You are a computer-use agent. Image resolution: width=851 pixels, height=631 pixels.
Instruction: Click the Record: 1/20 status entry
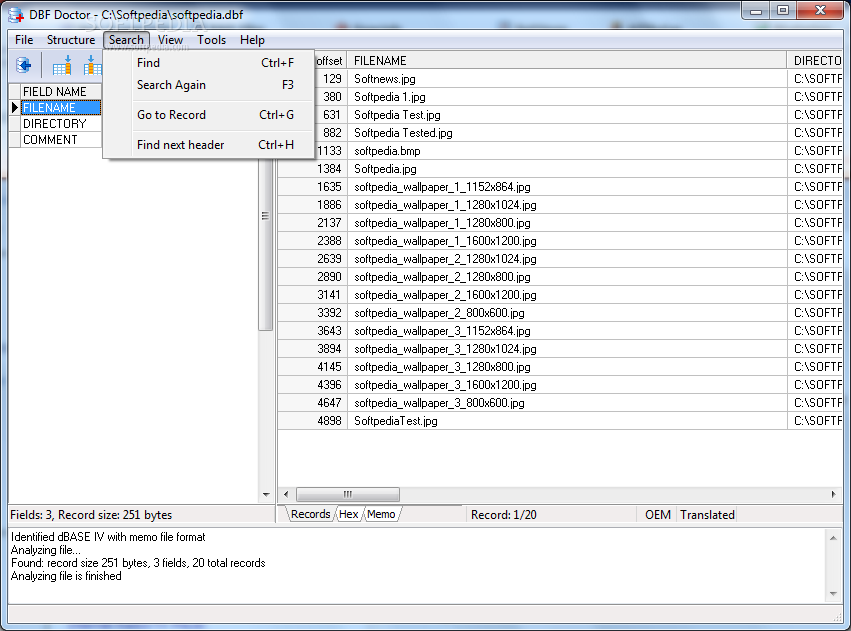(x=504, y=514)
